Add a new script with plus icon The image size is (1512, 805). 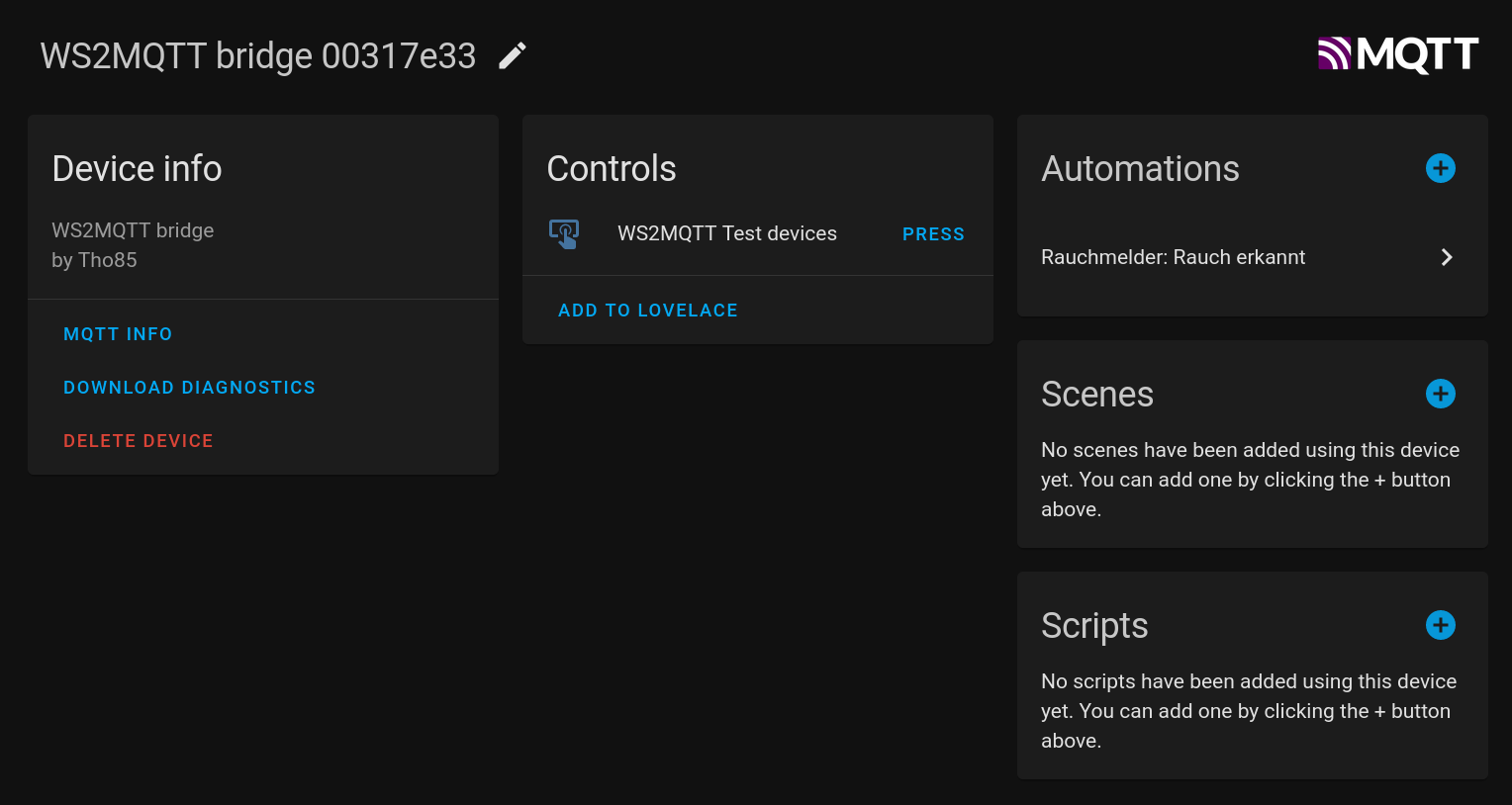click(x=1440, y=625)
